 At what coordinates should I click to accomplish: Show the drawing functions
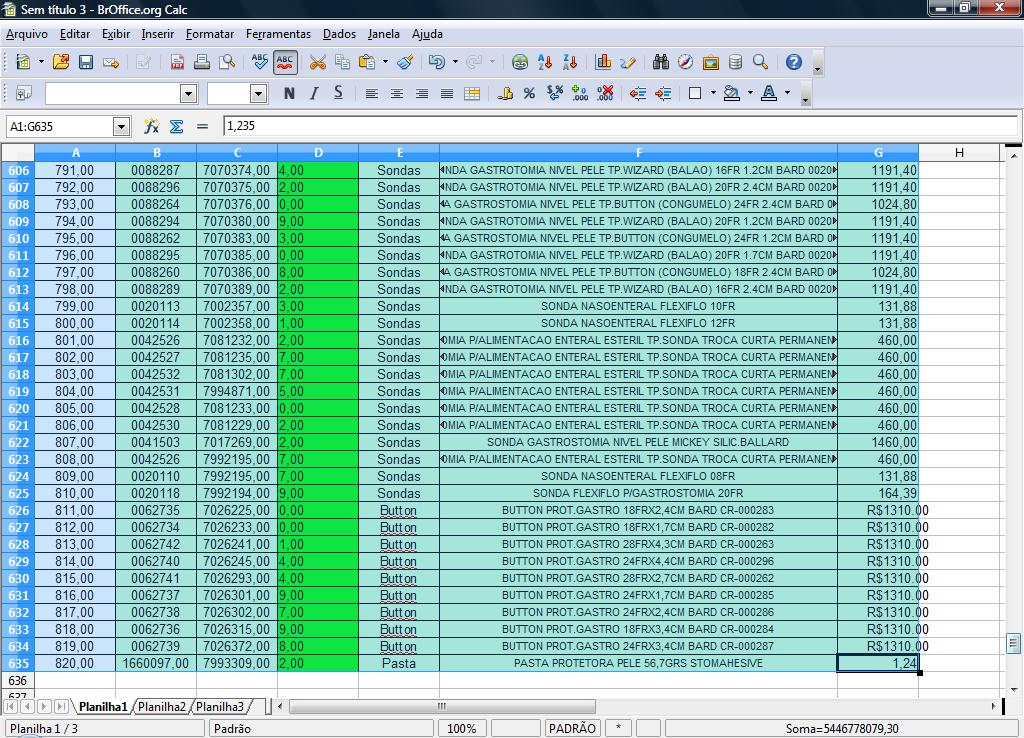(628, 62)
